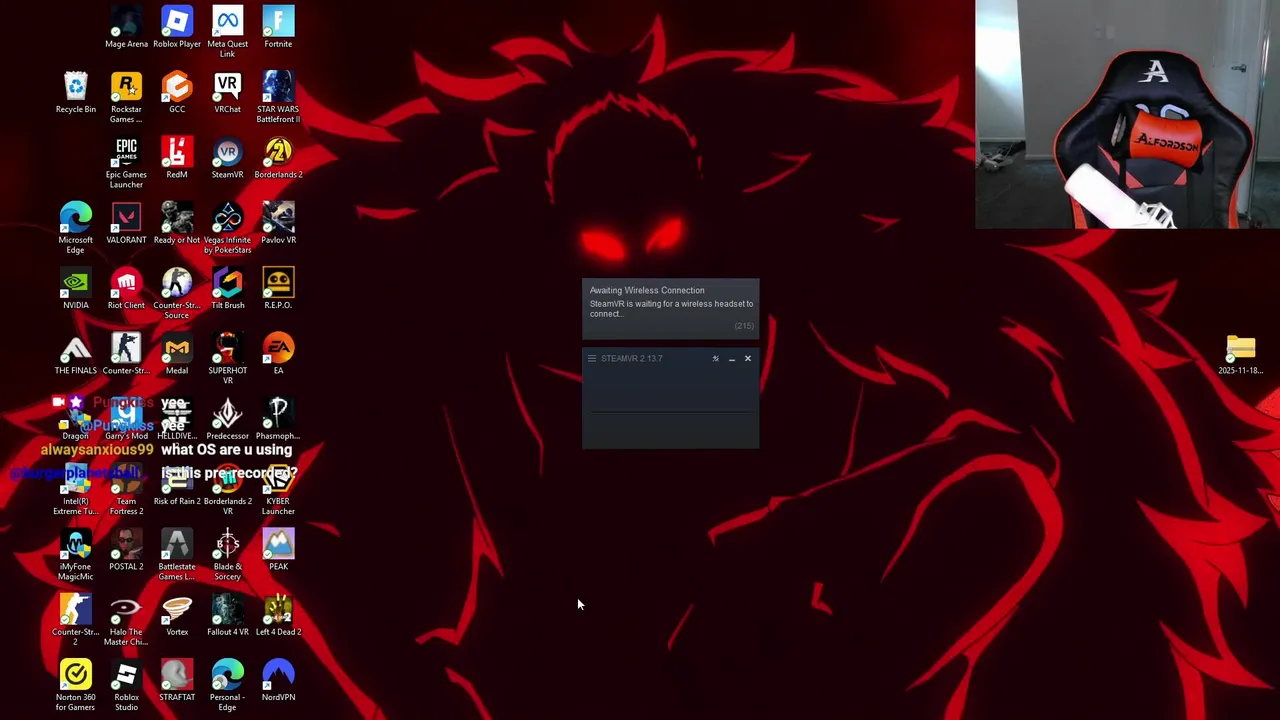Launch Fallout 4 VR from the desktop
The width and height of the screenshot is (1280, 720).
pos(227,616)
